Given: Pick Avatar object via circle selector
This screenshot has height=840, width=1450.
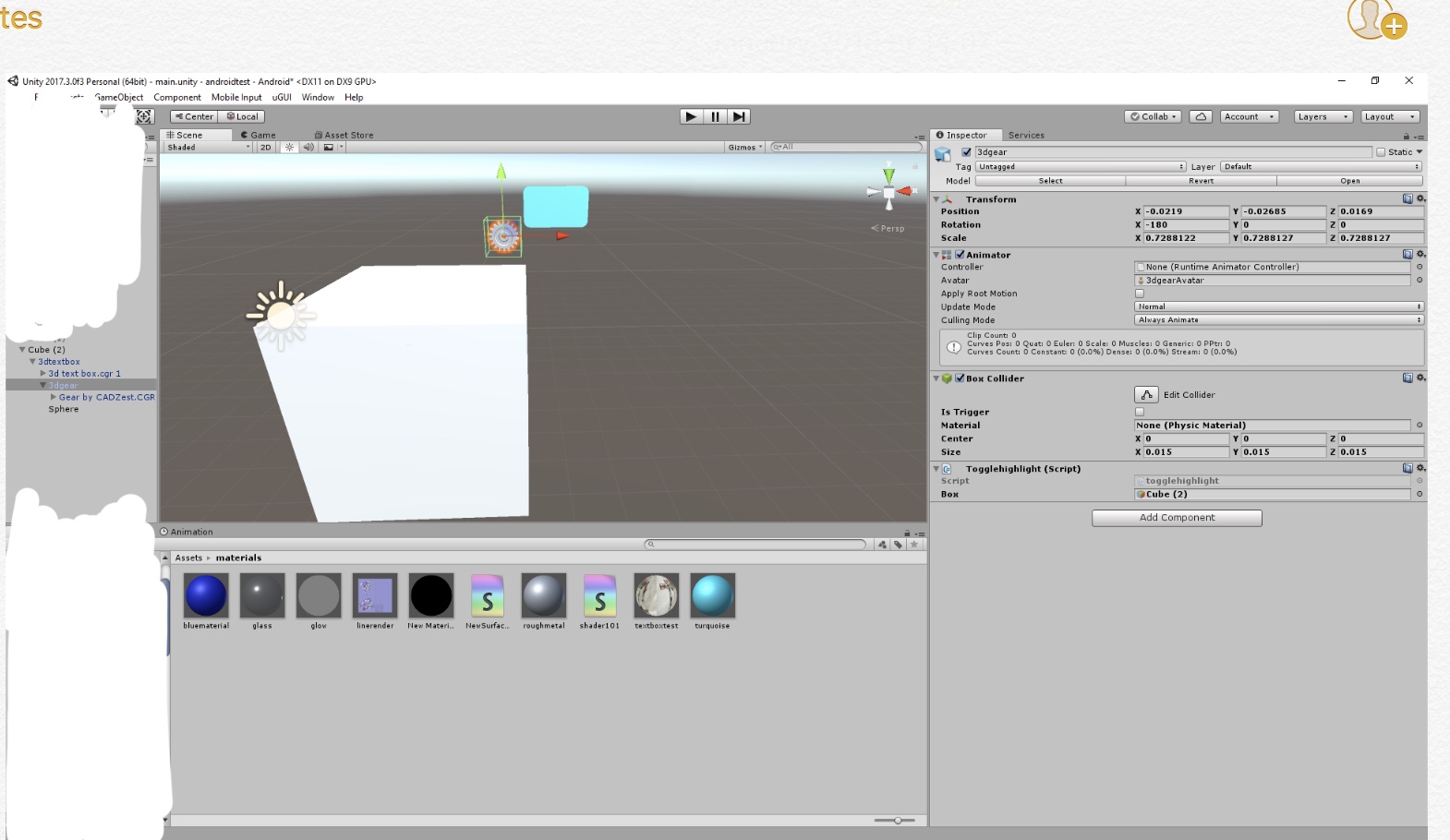Looking at the screenshot, I should tap(1420, 280).
